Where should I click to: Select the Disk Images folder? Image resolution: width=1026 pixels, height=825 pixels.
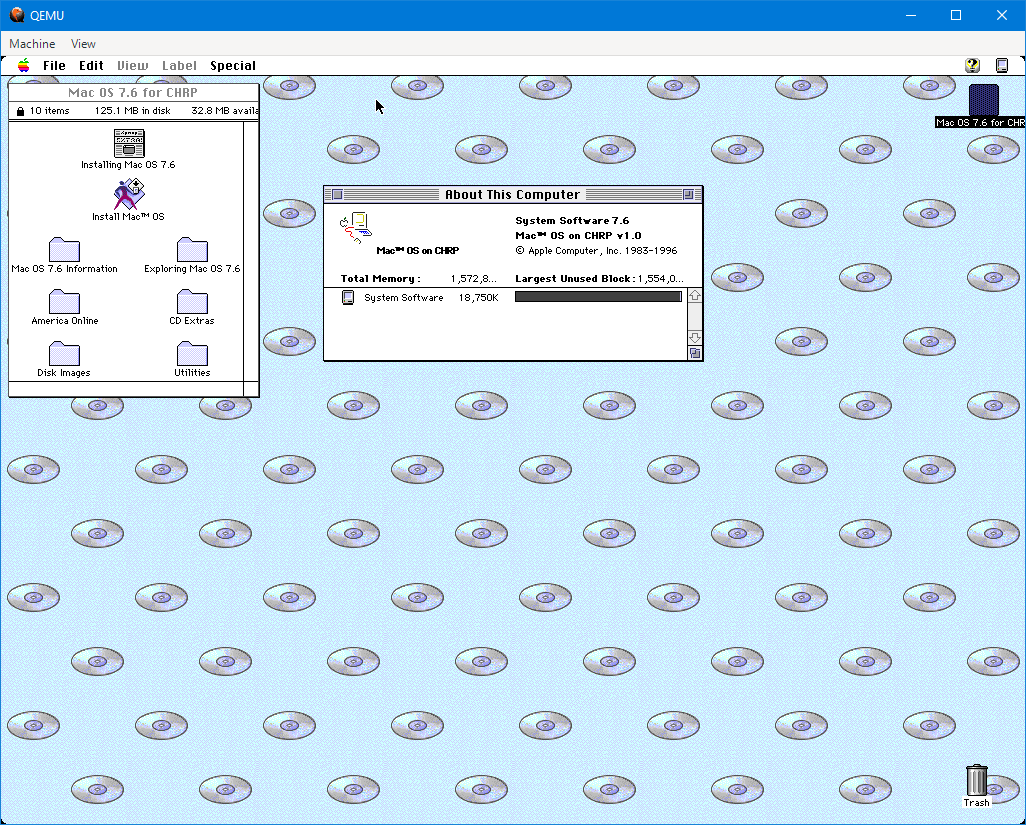click(x=64, y=354)
